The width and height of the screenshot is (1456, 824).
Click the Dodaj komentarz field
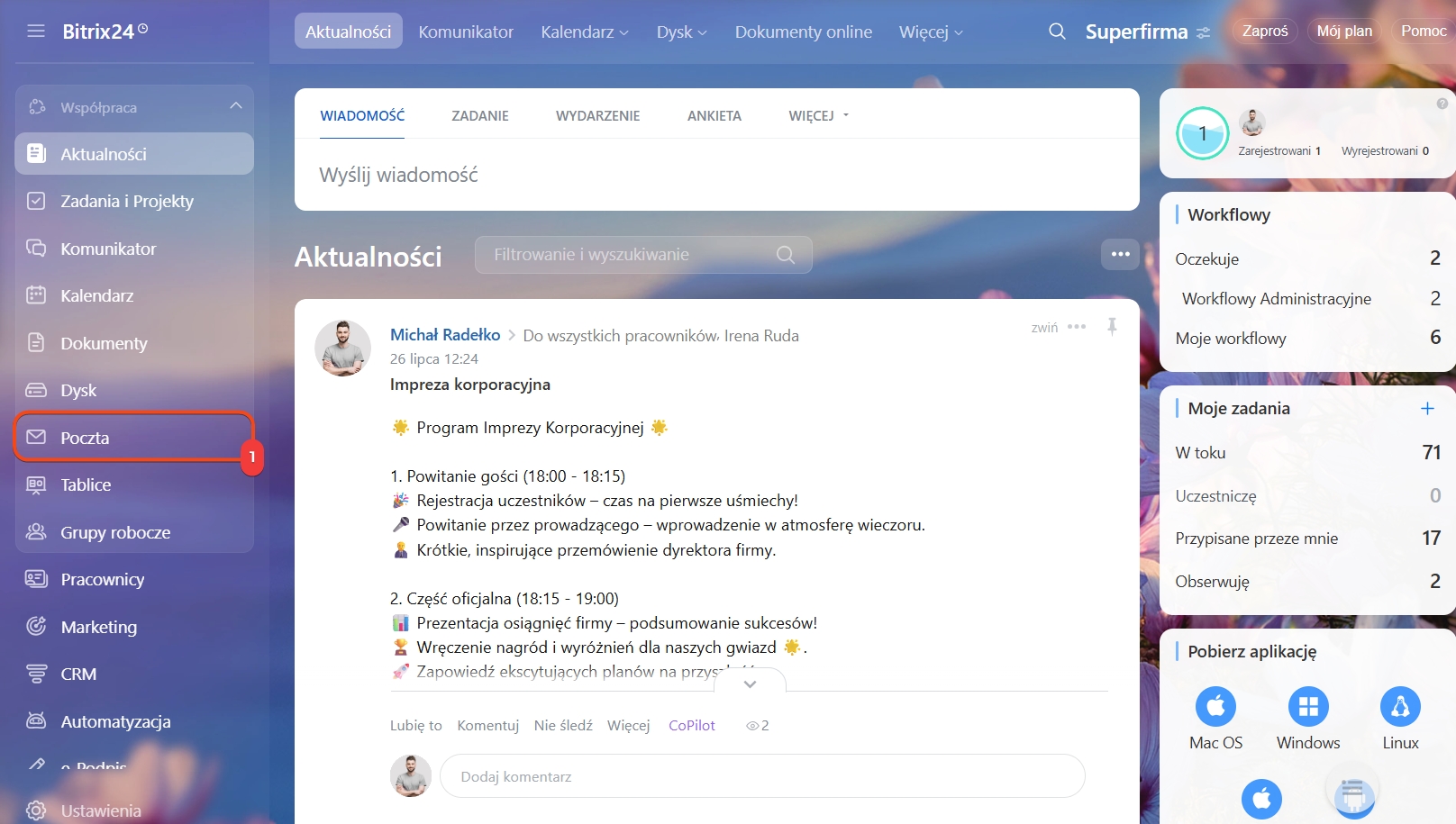pyautogui.click(x=762, y=776)
